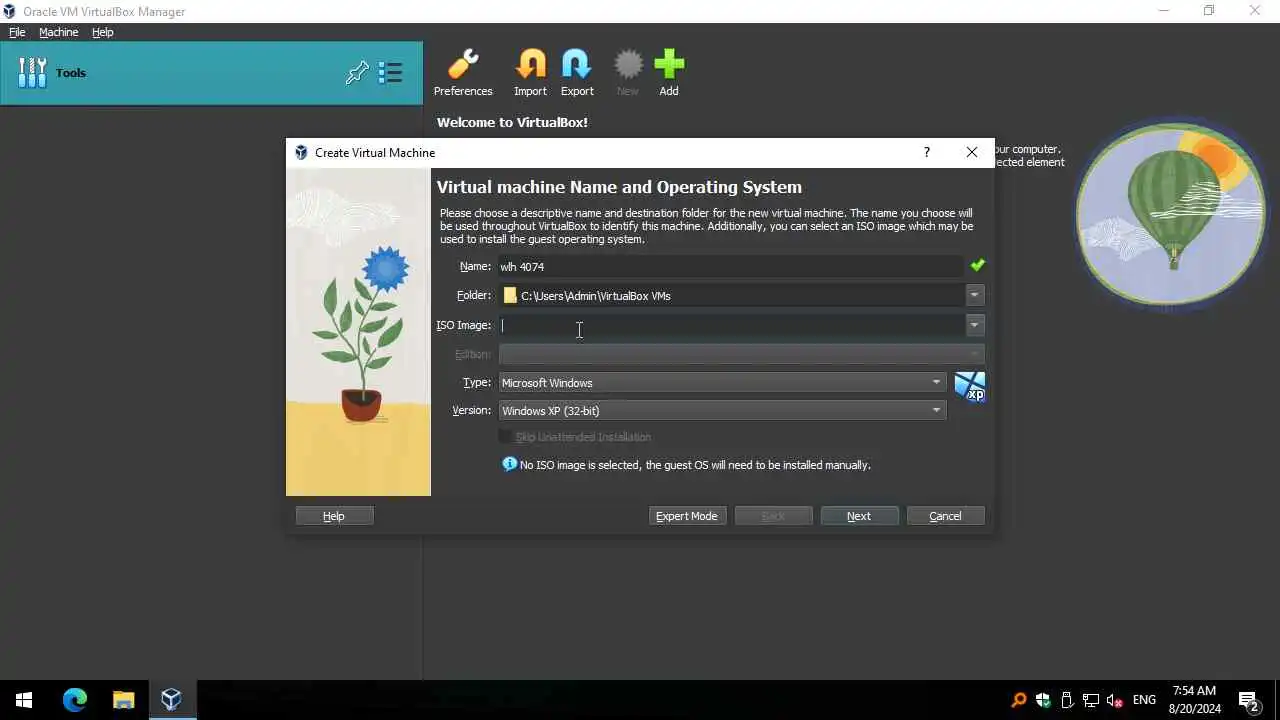Click the green checkmark beside Name field
1280x720 pixels.
pyautogui.click(x=977, y=265)
